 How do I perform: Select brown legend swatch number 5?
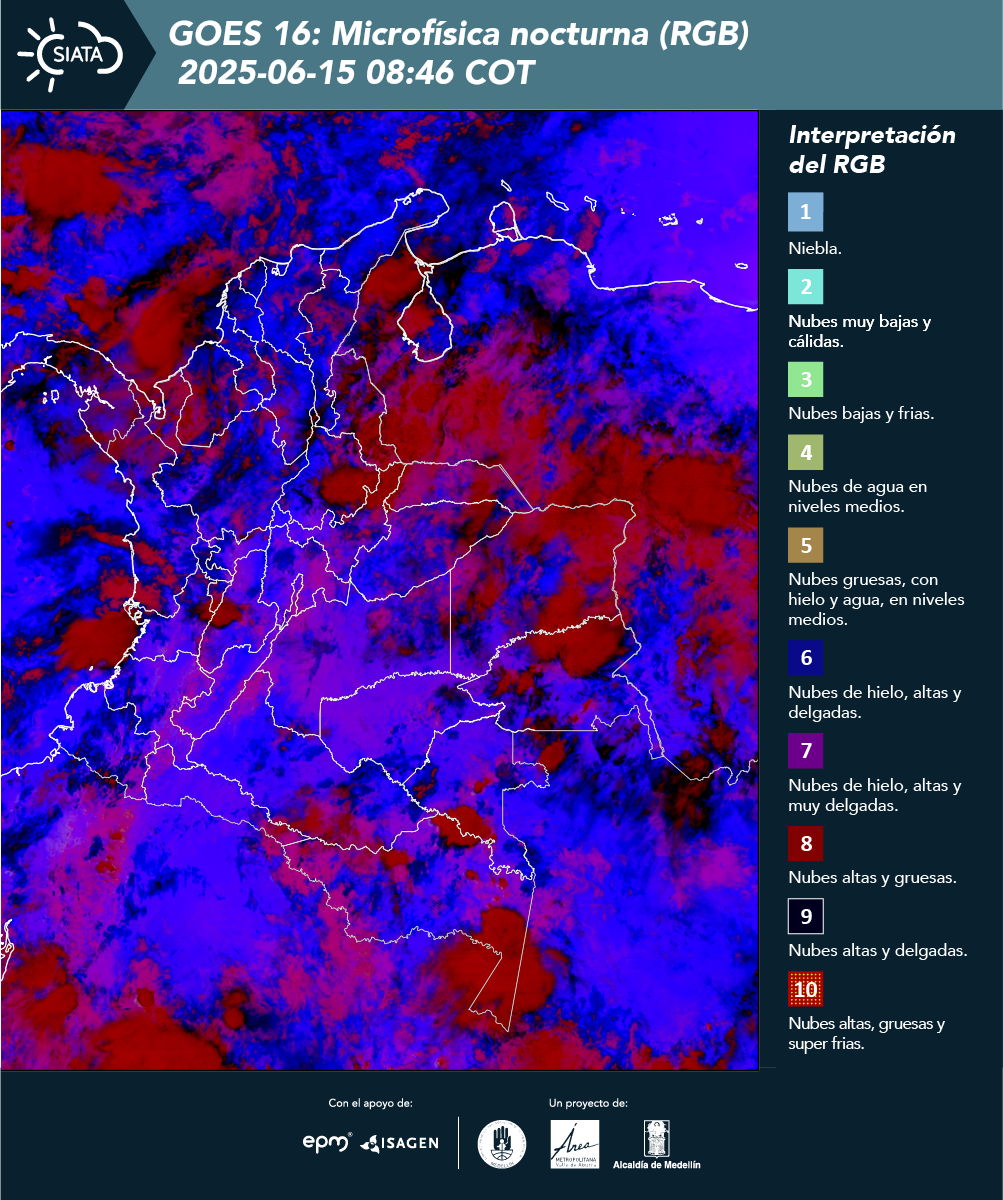tap(805, 546)
